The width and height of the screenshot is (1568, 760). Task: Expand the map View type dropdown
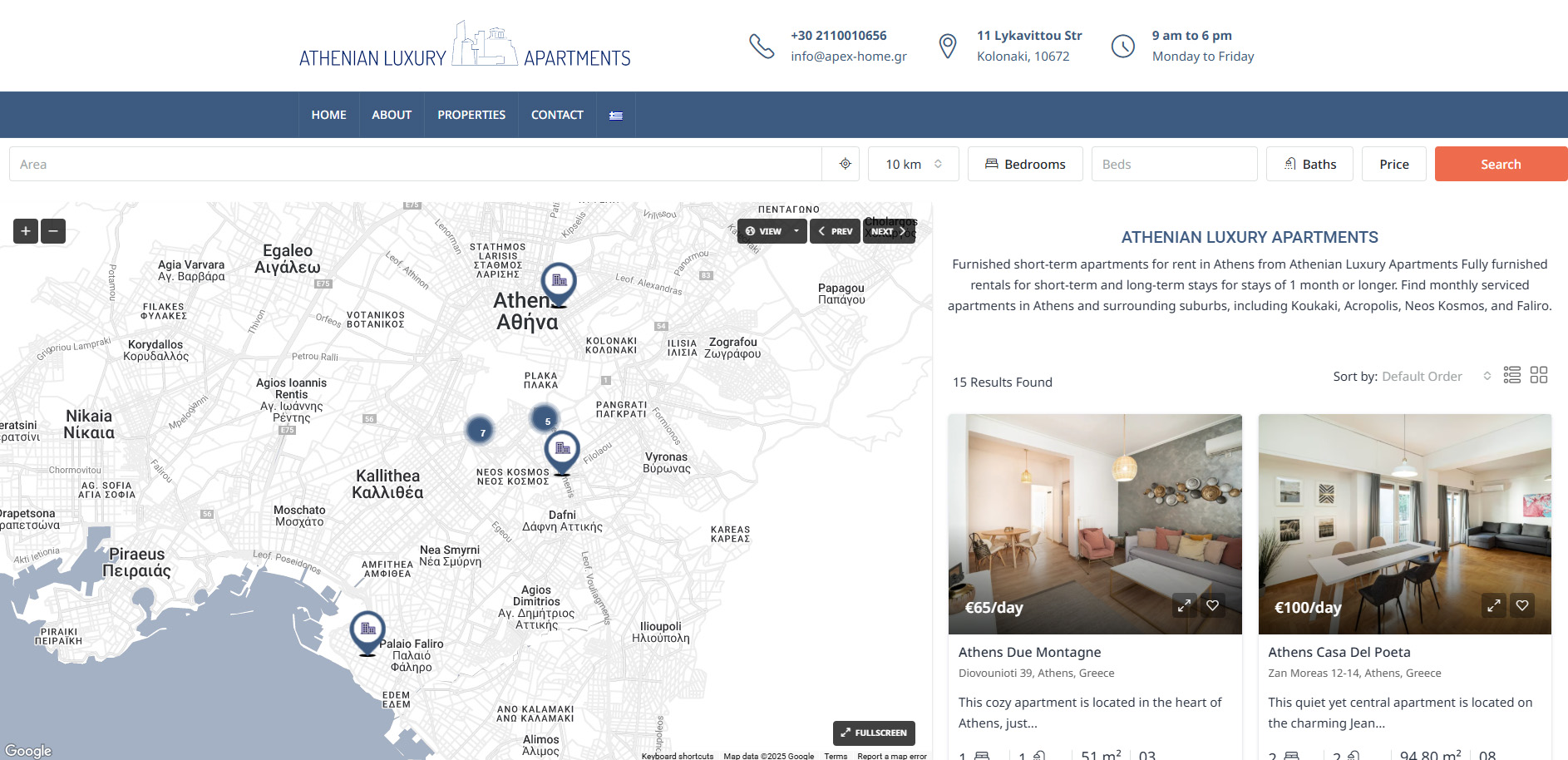[772, 231]
